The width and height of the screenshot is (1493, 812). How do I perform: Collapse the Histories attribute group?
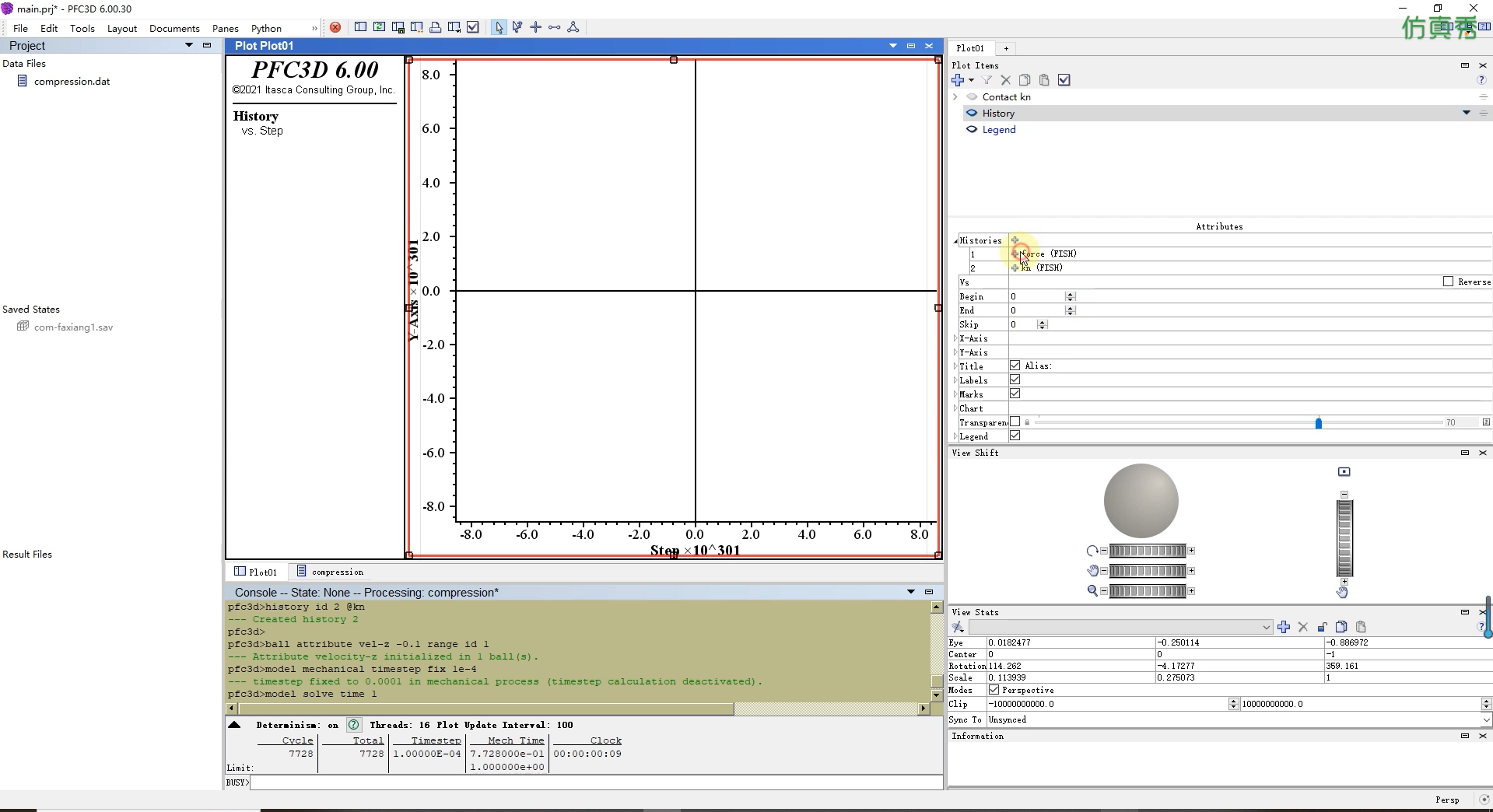(x=955, y=241)
